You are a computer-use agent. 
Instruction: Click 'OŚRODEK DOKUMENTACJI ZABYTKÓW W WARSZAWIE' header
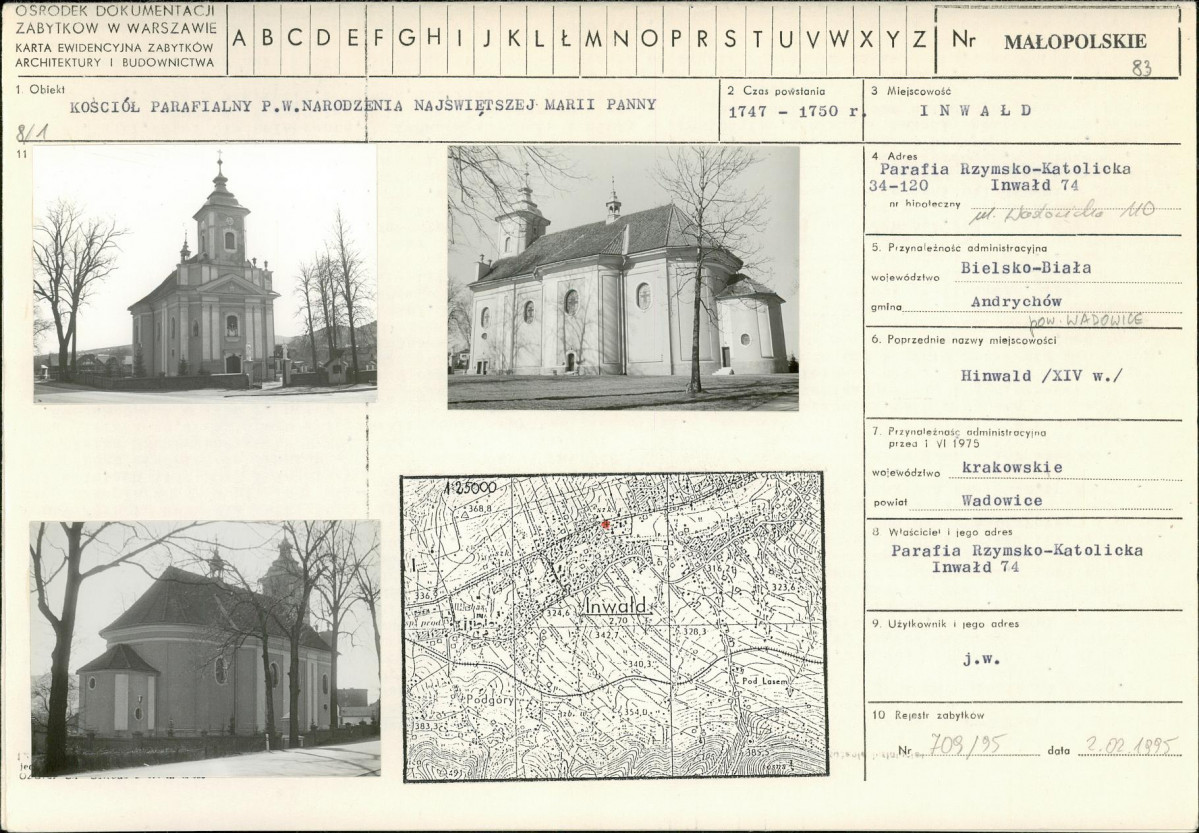click(115, 19)
